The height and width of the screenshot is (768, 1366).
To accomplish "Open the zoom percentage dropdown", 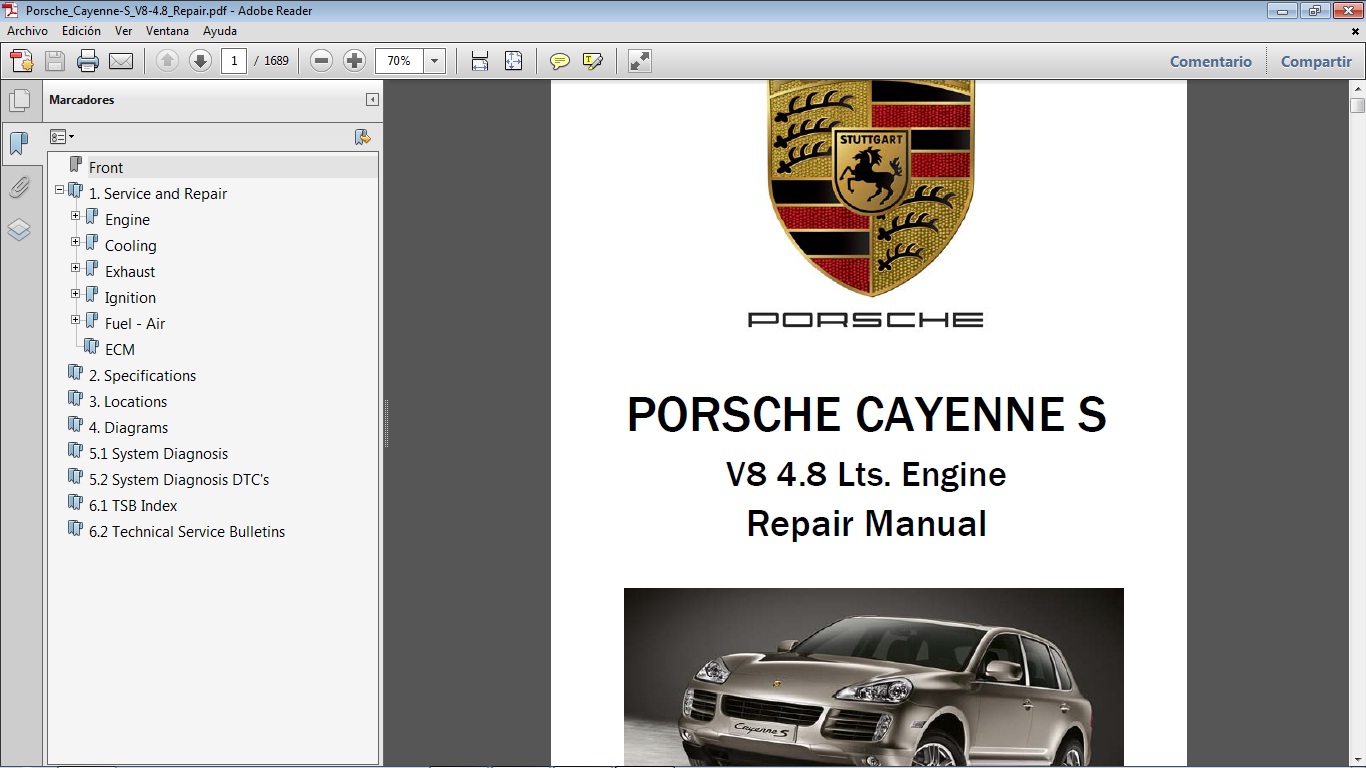I will pos(434,61).
